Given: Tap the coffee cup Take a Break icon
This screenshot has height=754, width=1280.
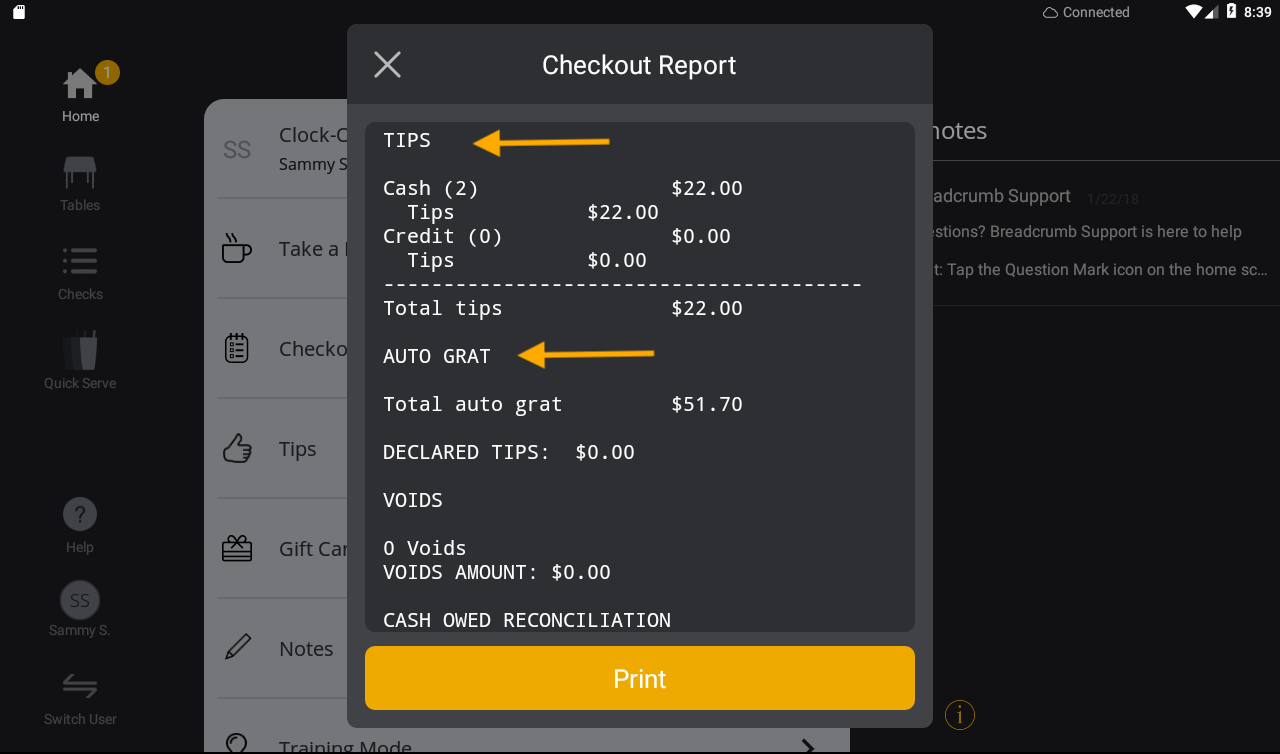Looking at the screenshot, I should tap(236, 249).
